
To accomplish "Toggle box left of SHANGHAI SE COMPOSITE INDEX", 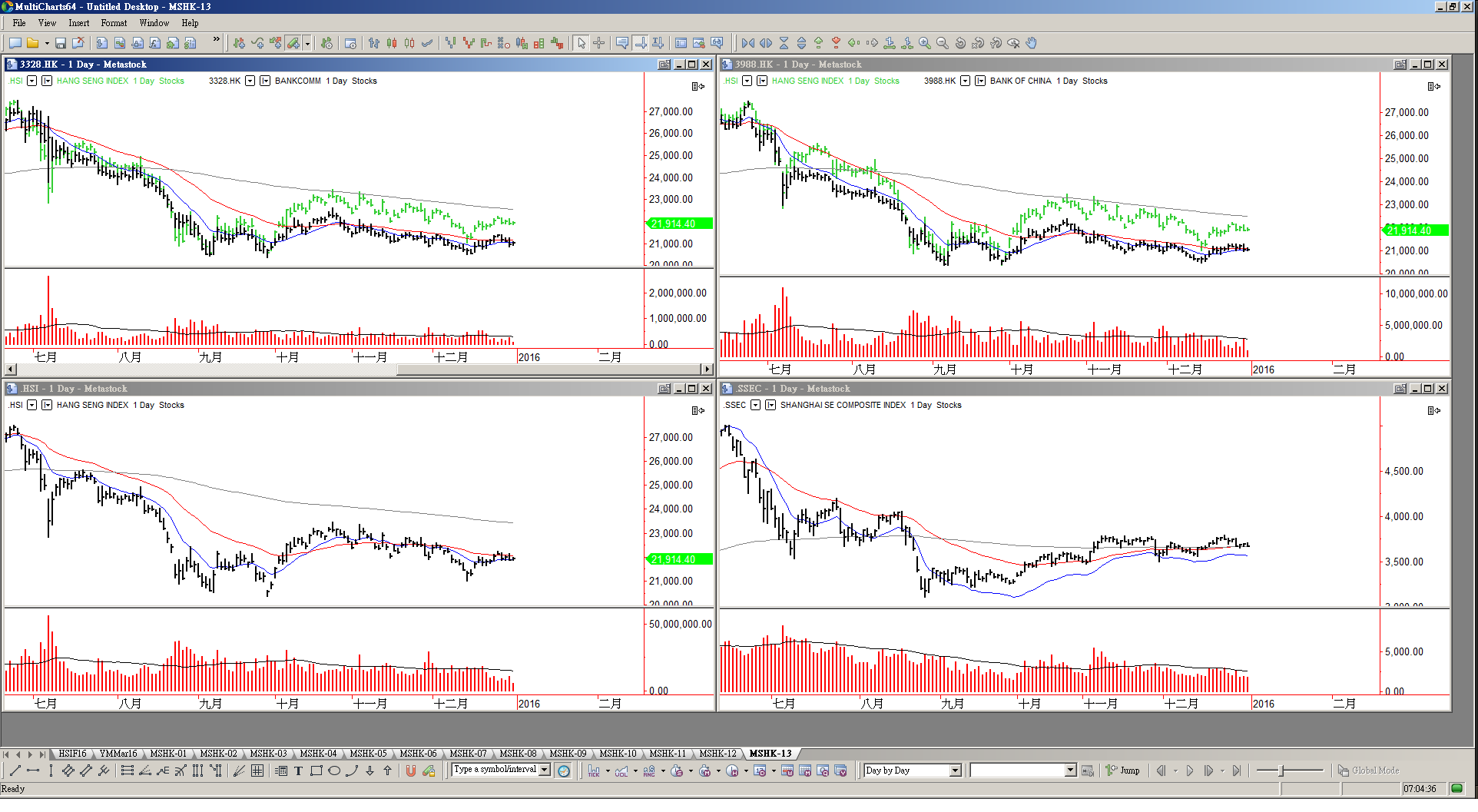I will 770,405.
